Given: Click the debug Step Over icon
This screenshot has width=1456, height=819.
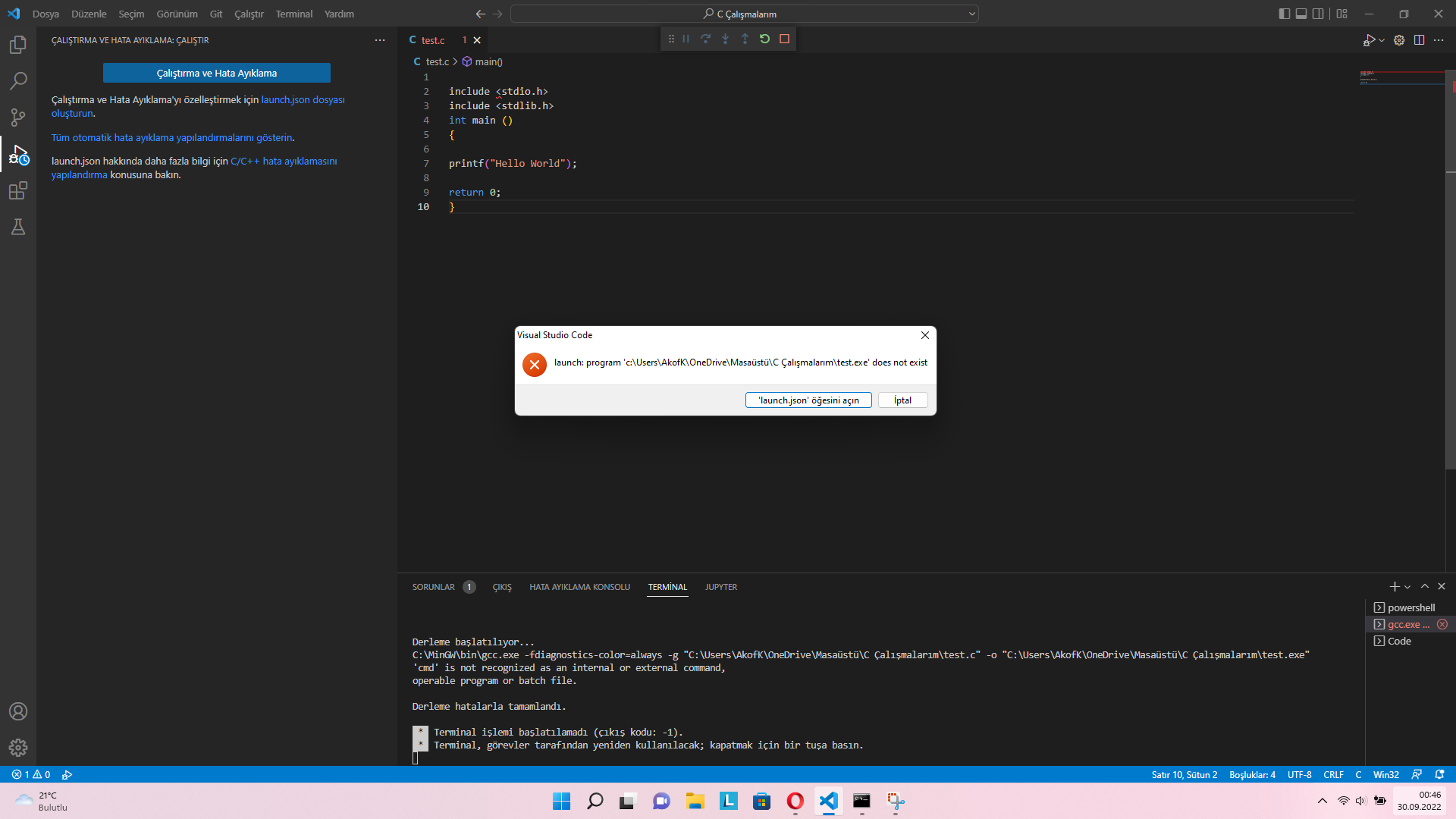Looking at the screenshot, I should coord(705,39).
